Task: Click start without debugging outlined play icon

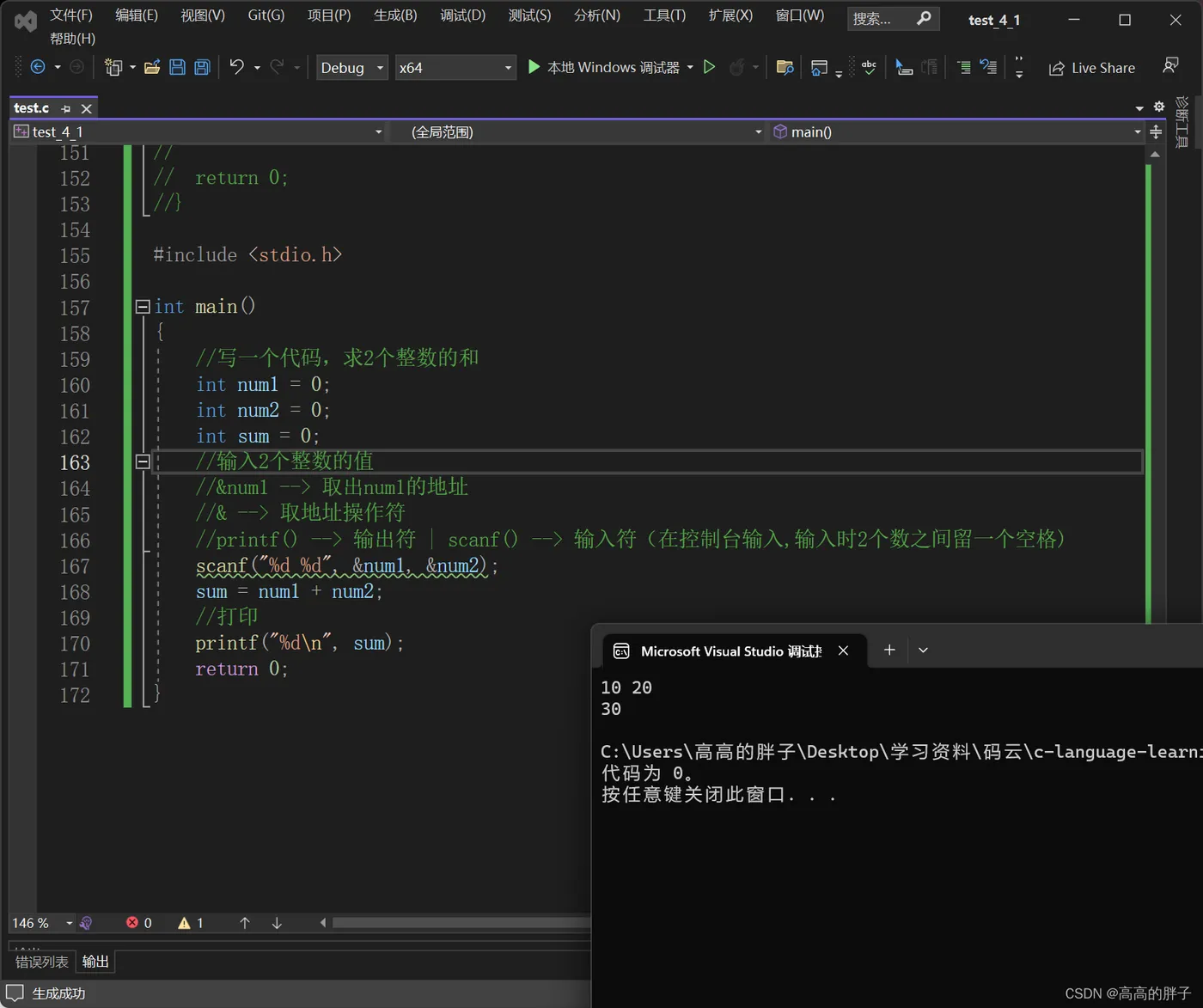Action: (709, 67)
